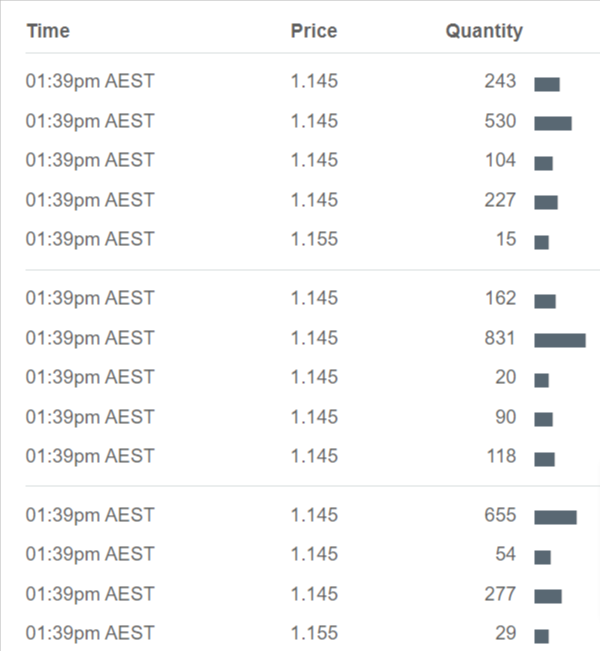Click the Quantity column header
Image resolution: width=600 pixels, height=651 pixels.
484,31
